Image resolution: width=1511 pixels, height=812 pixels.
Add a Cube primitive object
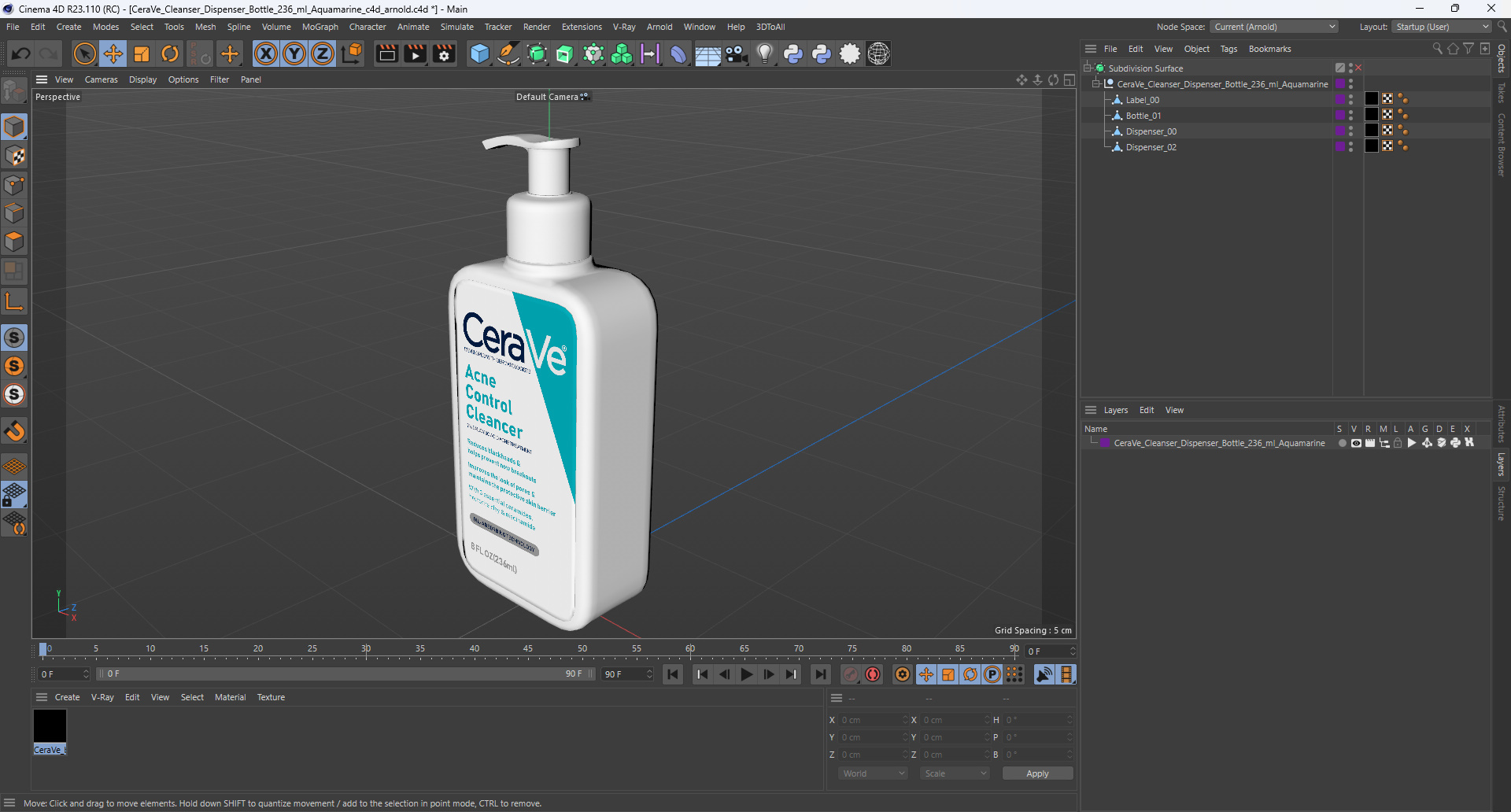(x=479, y=54)
